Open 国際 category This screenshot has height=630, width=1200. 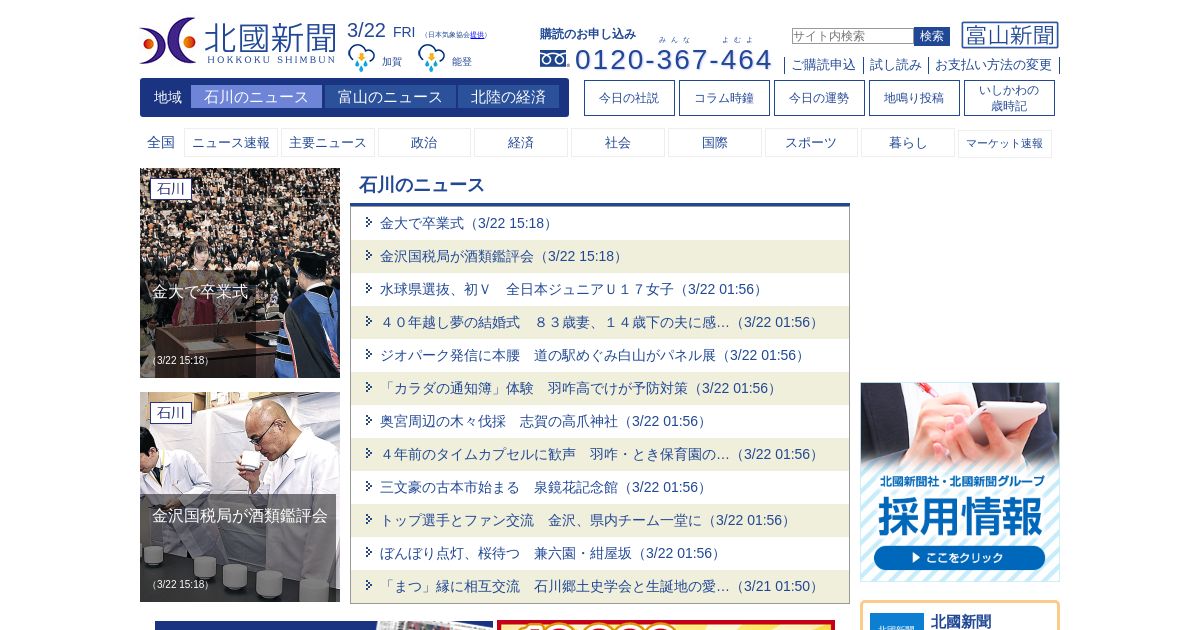click(x=715, y=143)
